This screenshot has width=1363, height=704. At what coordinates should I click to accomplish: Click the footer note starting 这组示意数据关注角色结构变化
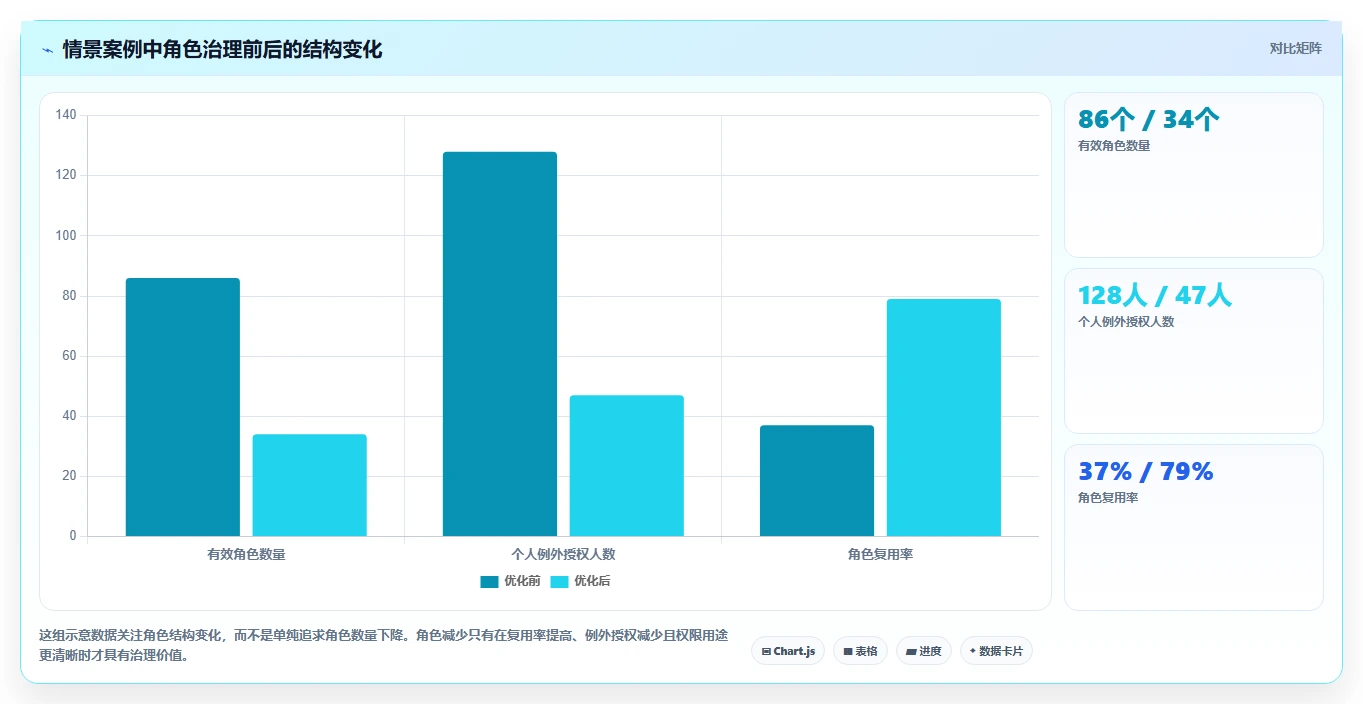(x=383, y=646)
